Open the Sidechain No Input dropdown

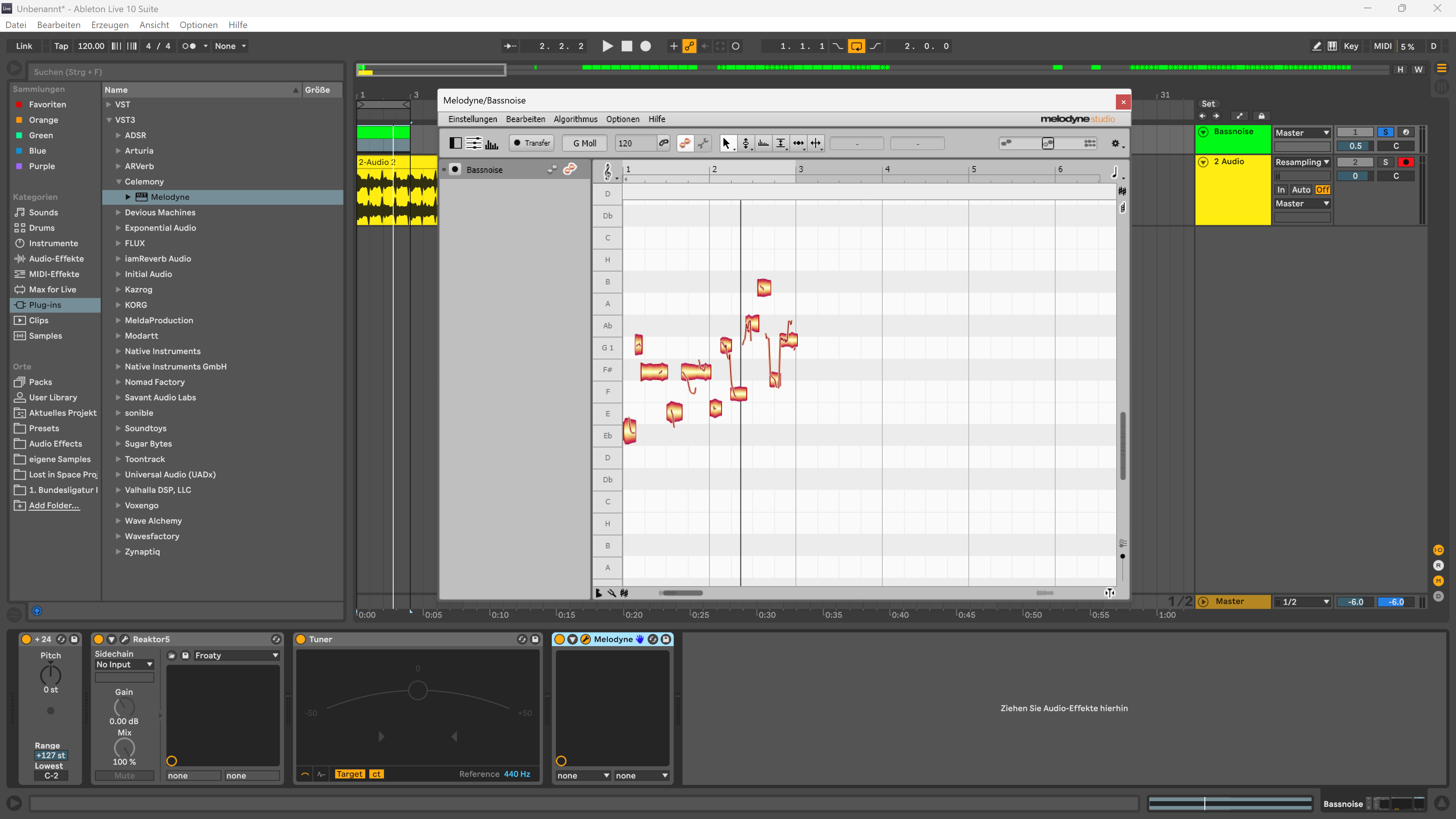pos(124,665)
